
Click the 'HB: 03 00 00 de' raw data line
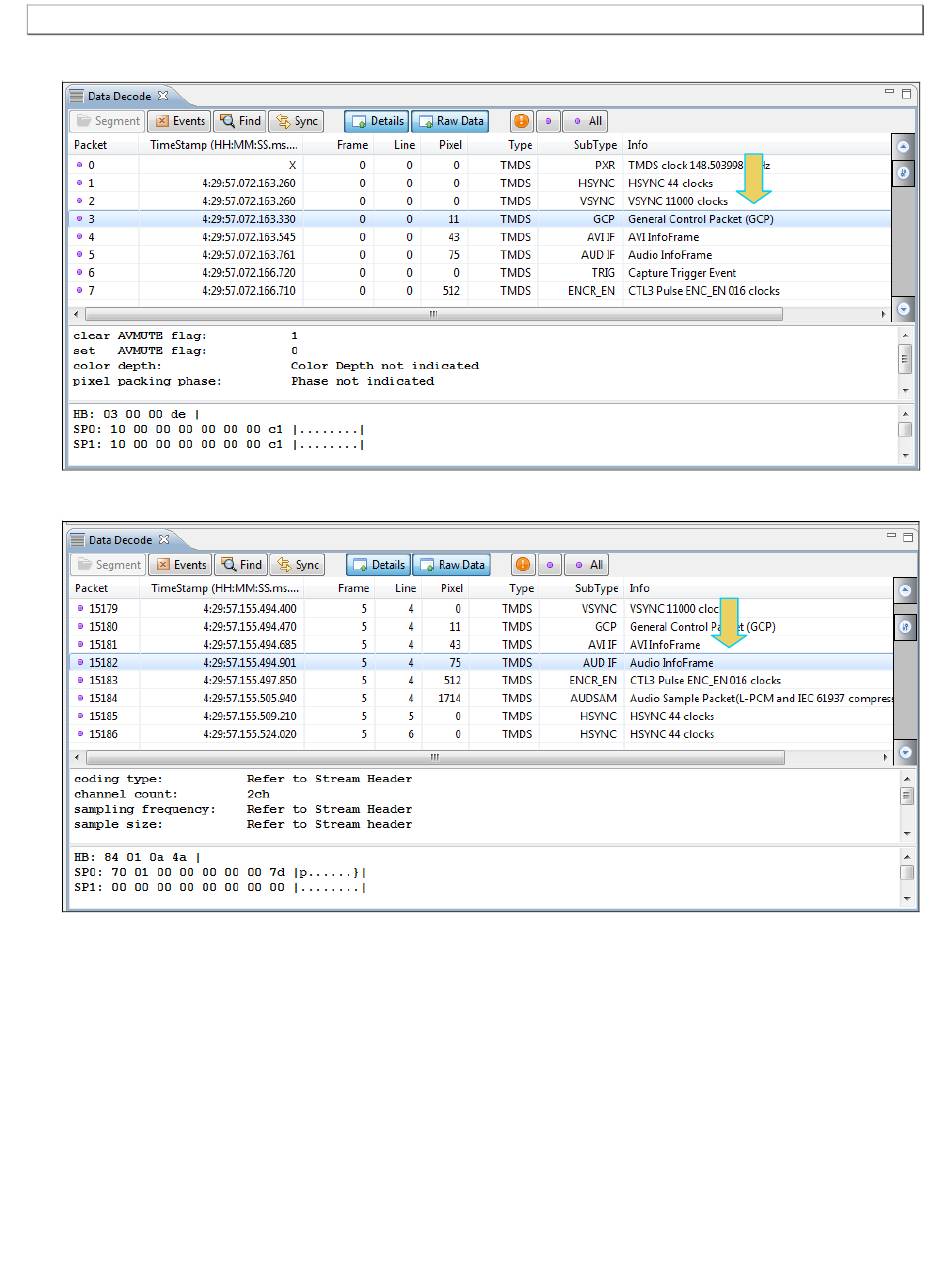[136, 414]
